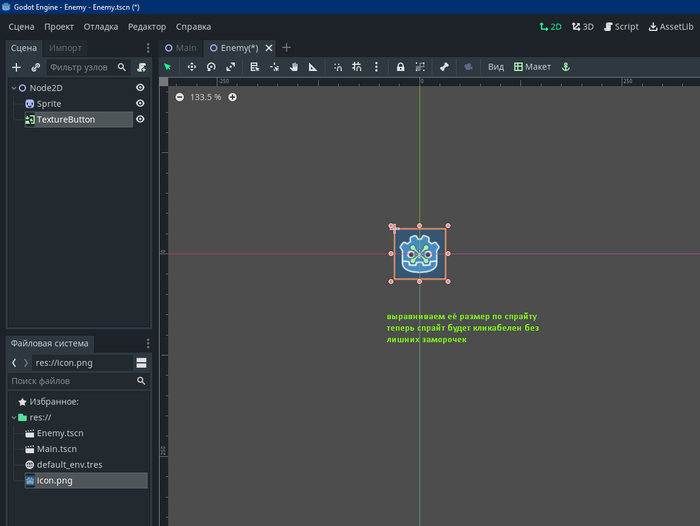Screen dimensions: 700x526
Task: Click the zoom in plus button
Action: click(232, 97)
